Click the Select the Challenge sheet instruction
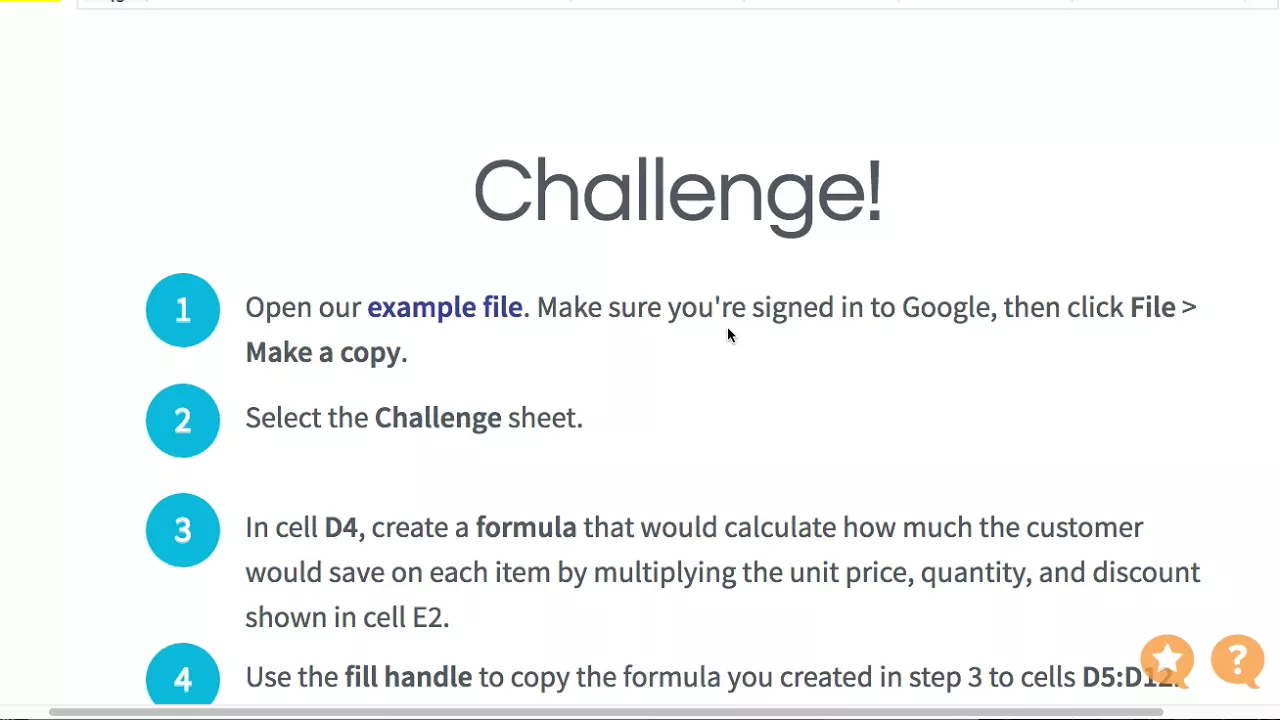1280x720 pixels. coord(414,418)
